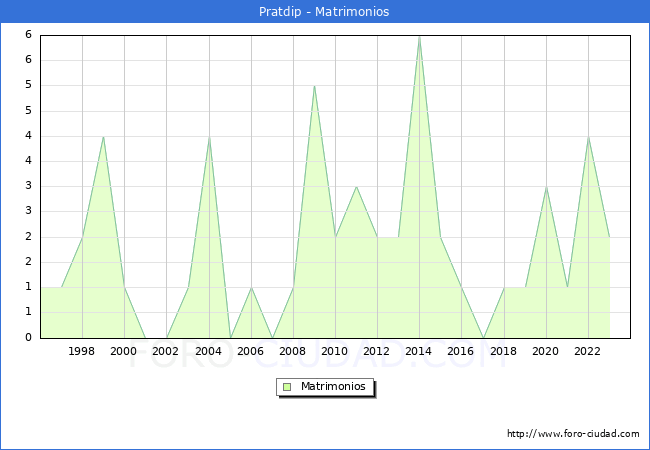Click the 2000 x-axis label
The image size is (650, 450).
click(123, 351)
